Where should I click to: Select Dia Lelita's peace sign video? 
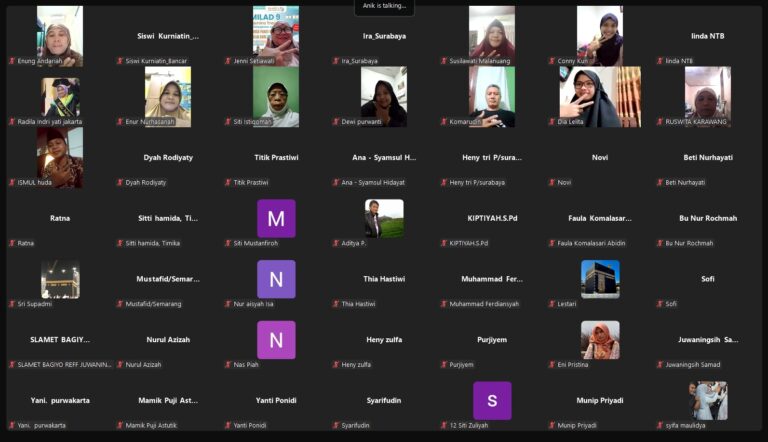600,97
